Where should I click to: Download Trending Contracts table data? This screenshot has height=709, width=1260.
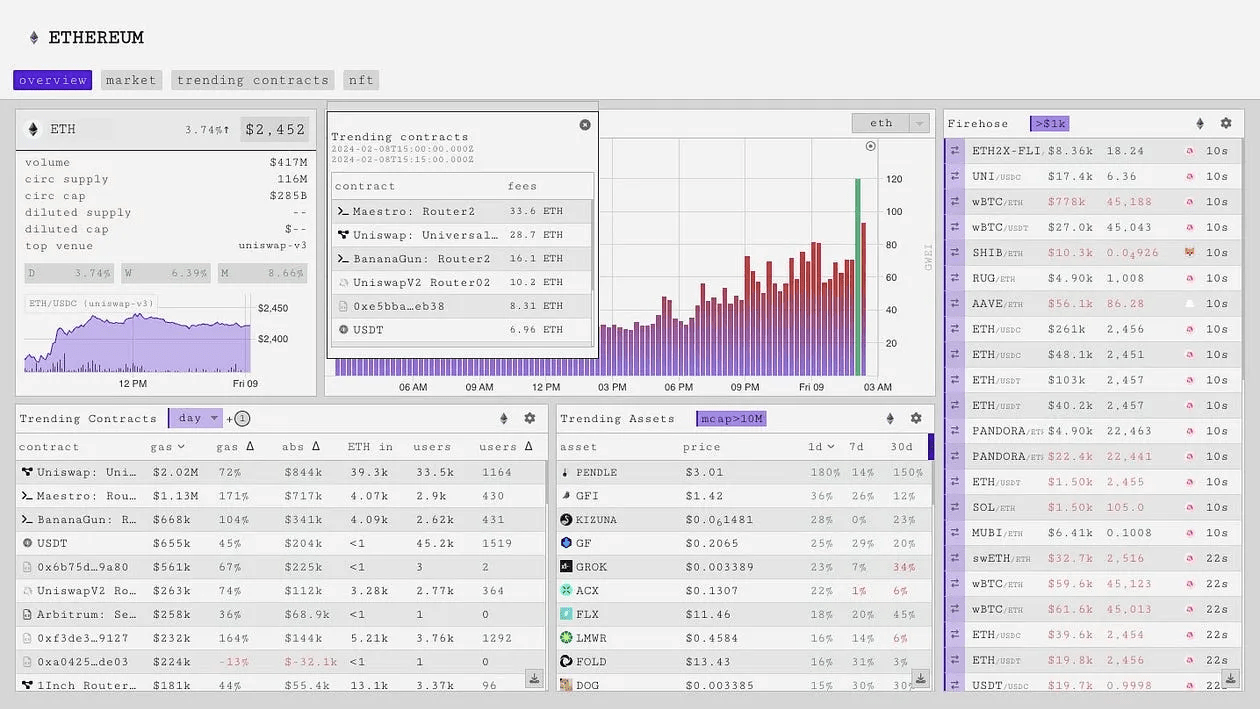tap(534, 679)
